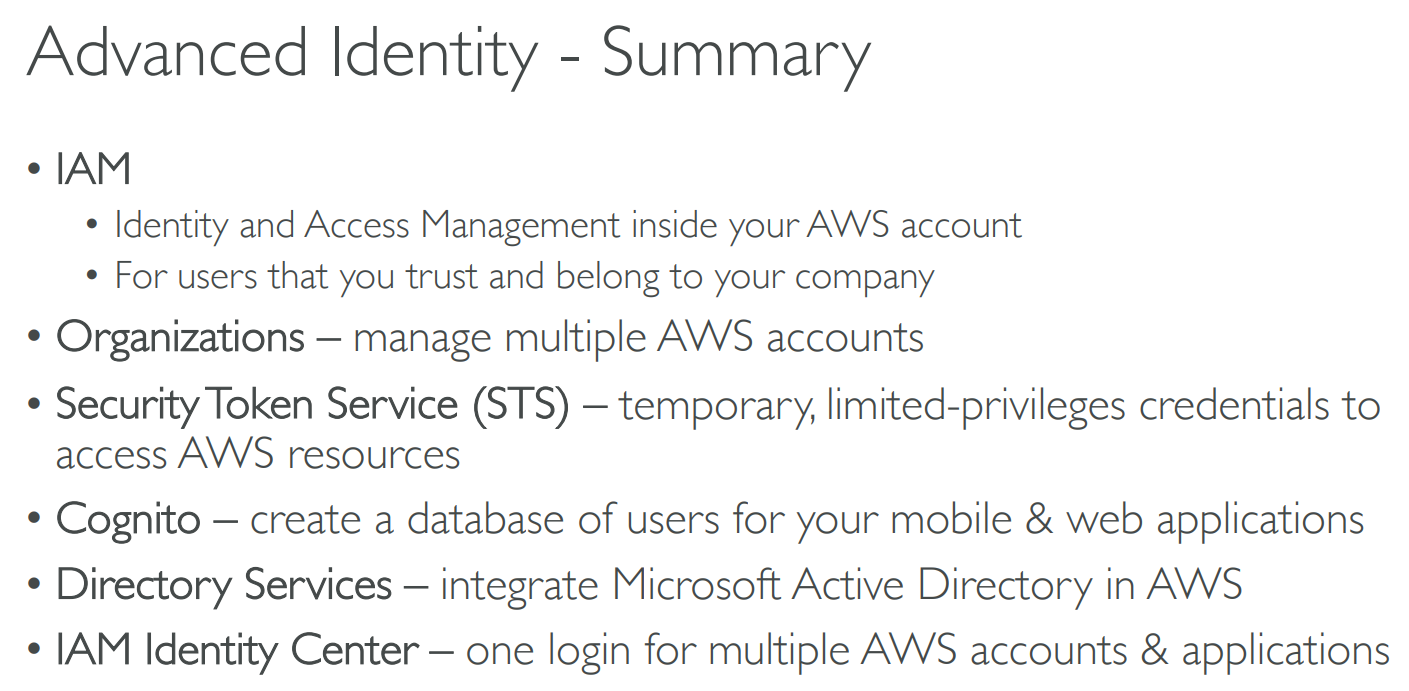The height and width of the screenshot is (691, 1409).
Task: Select the "Security Token Service (STS)" term
Action: [x=312, y=405]
